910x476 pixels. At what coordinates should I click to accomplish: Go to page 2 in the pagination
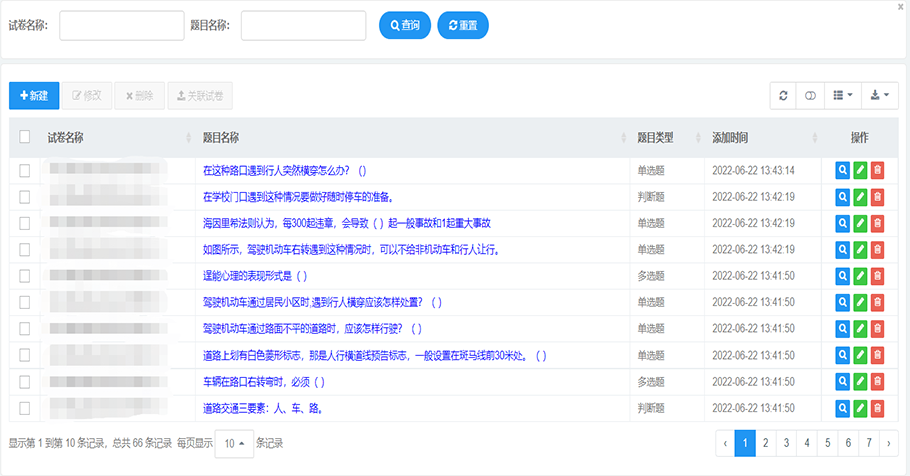tap(765, 442)
